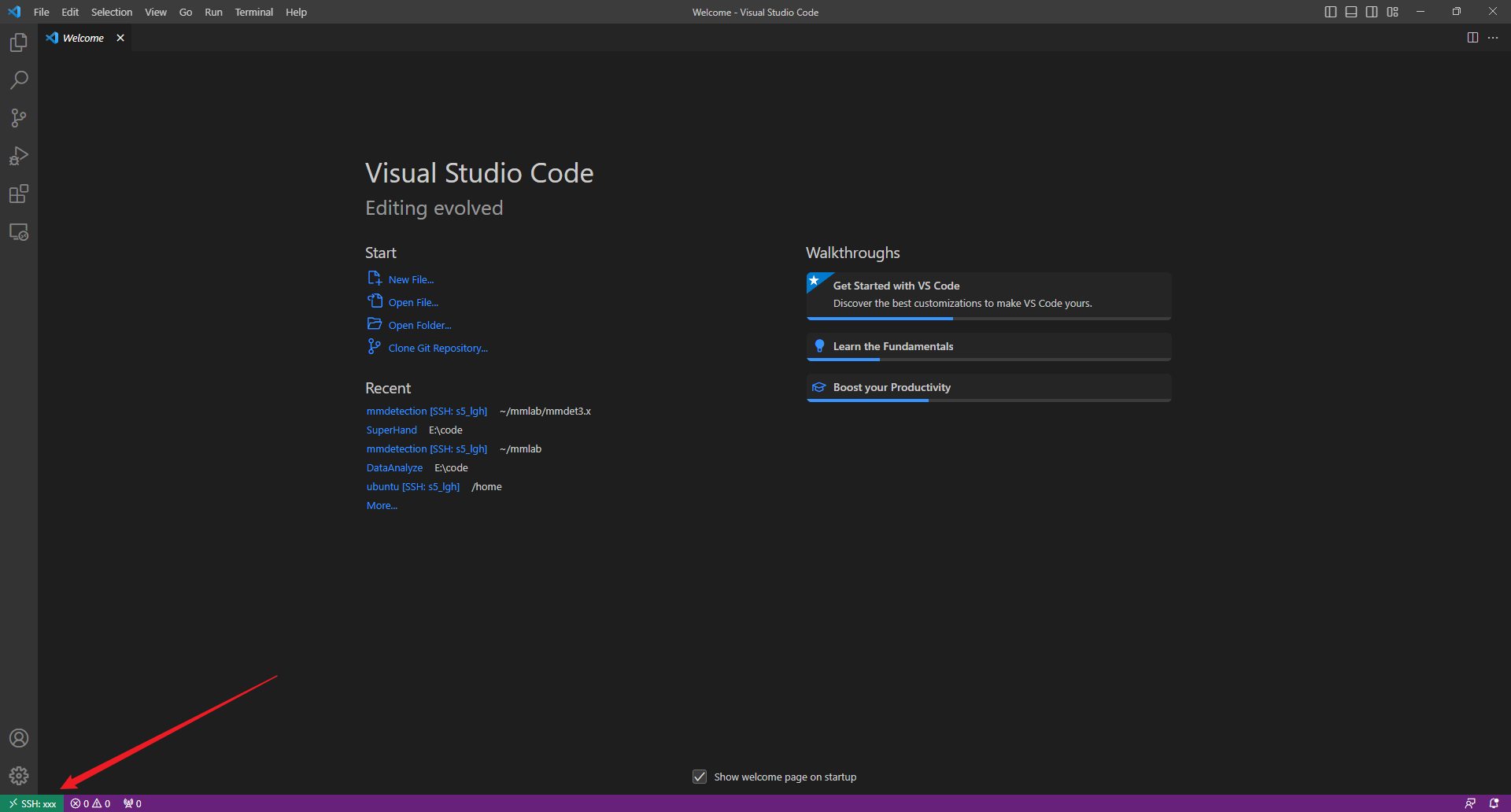
Task: Open problems panel via errors and warnings indicator
Action: tap(91, 803)
